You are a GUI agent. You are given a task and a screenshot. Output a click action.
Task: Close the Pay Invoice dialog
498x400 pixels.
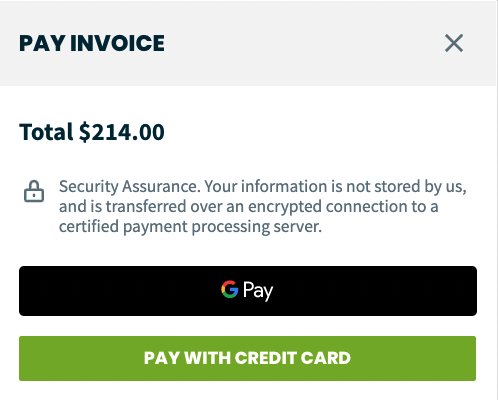(454, 43)
